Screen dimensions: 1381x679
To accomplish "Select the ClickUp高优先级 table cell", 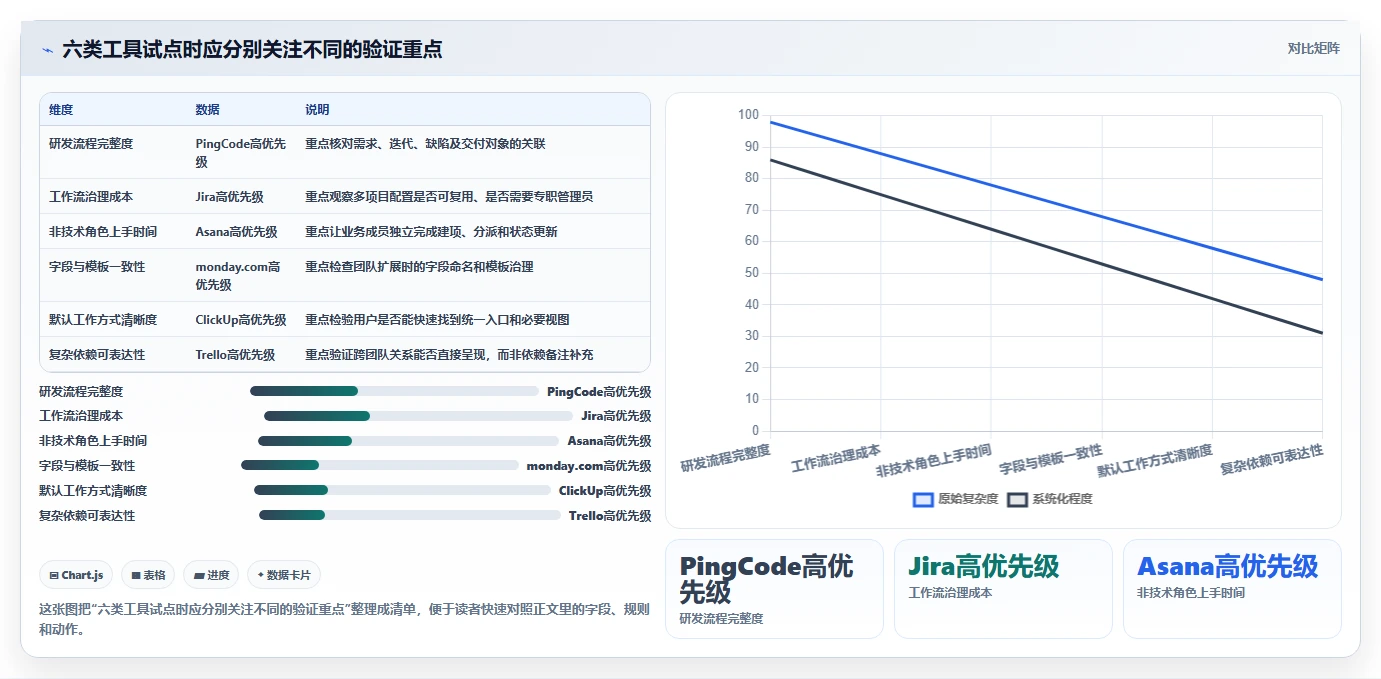I will point(241,319).
